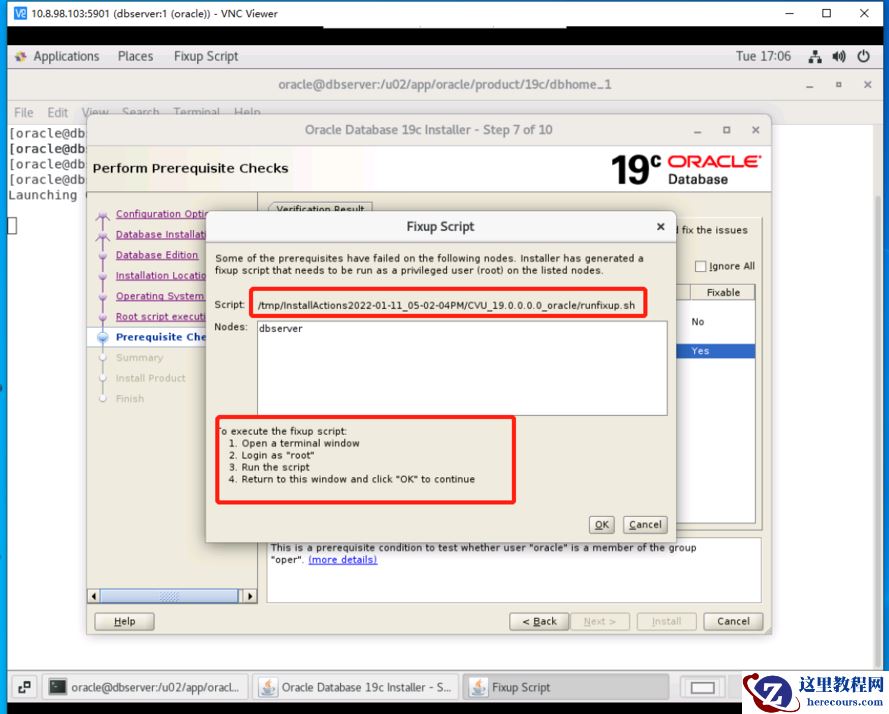The height and width of the screenshot is (714, 889).
Task: Maximize the installer window
Action: click(726, 130)
